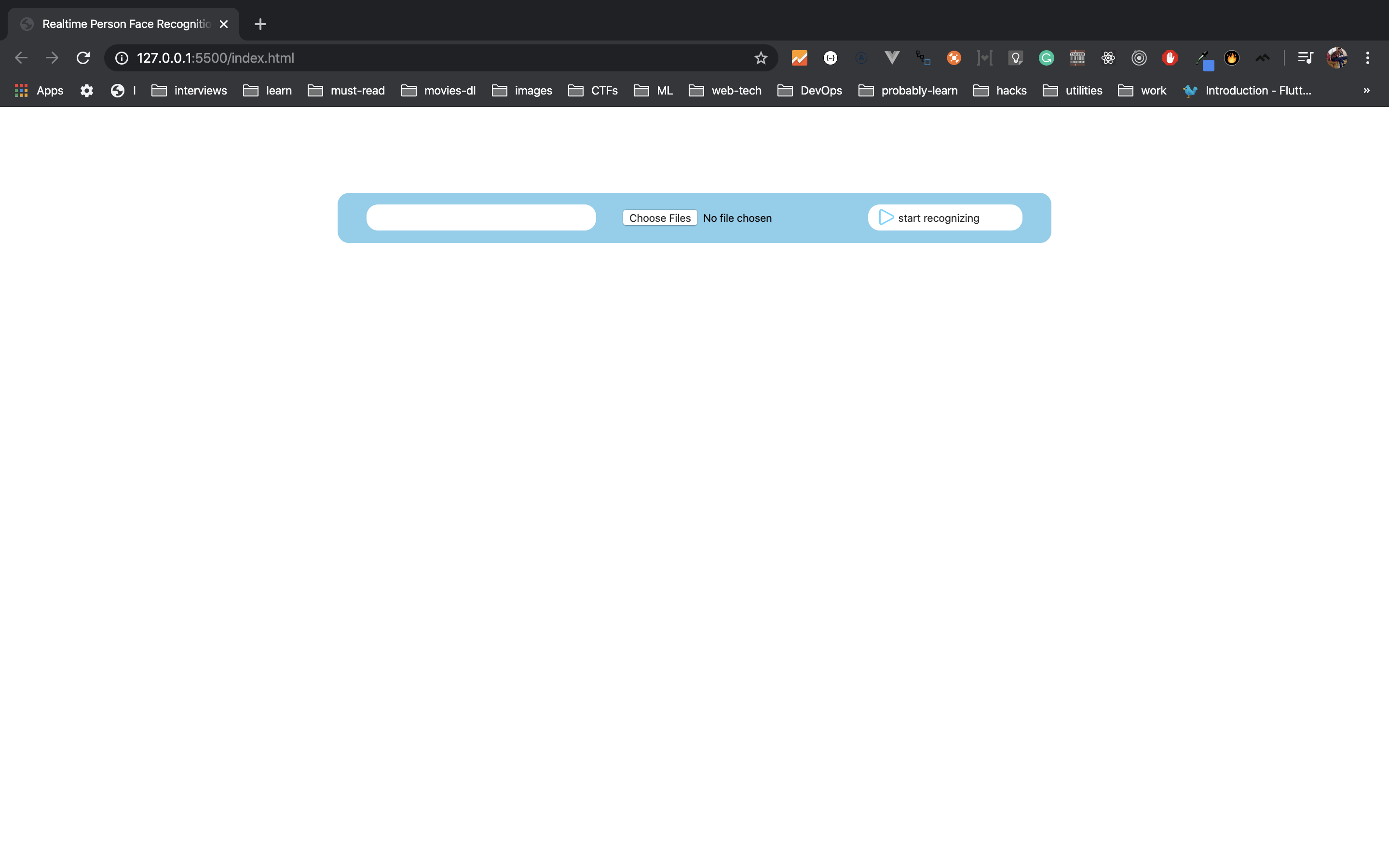The image size is (1389, 868).
Task: Open the web-tech bookmarks folder
Action: click(725, 91)
